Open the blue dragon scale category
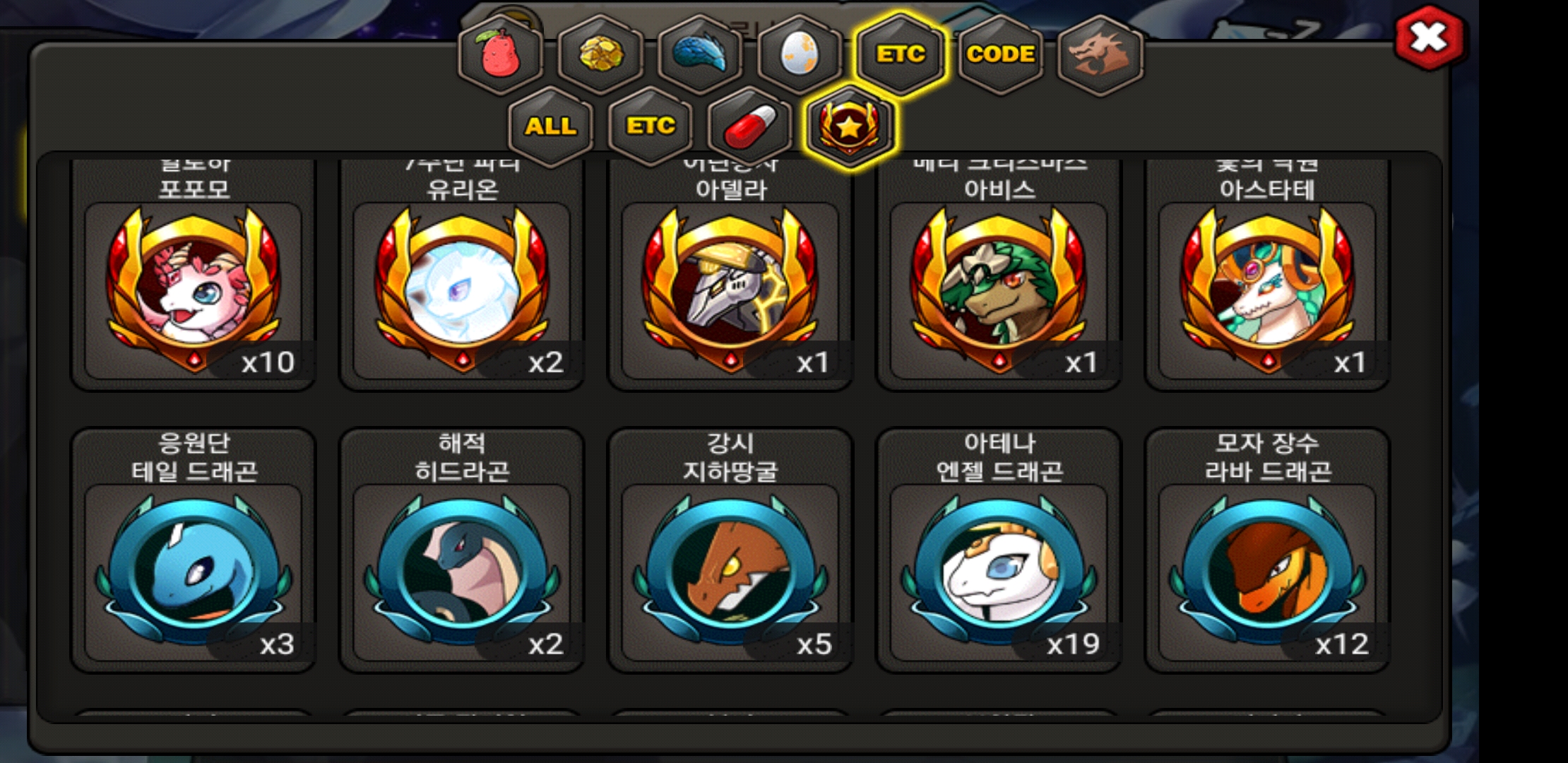 (700, 54)
